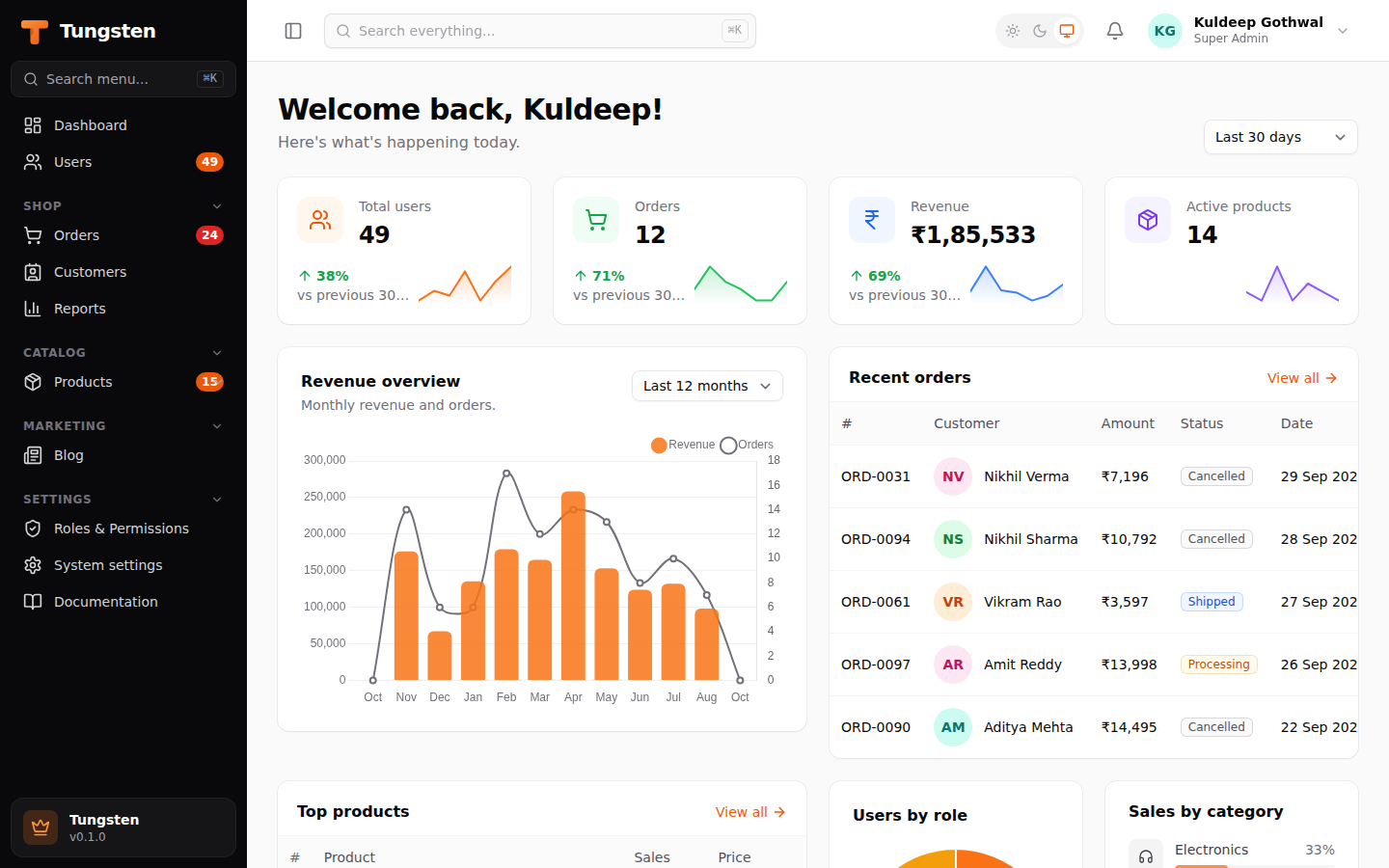Screen dimensions: 1389x868
Task: Open Orders in sidebar menu
Action: click(x=123, y=235)
